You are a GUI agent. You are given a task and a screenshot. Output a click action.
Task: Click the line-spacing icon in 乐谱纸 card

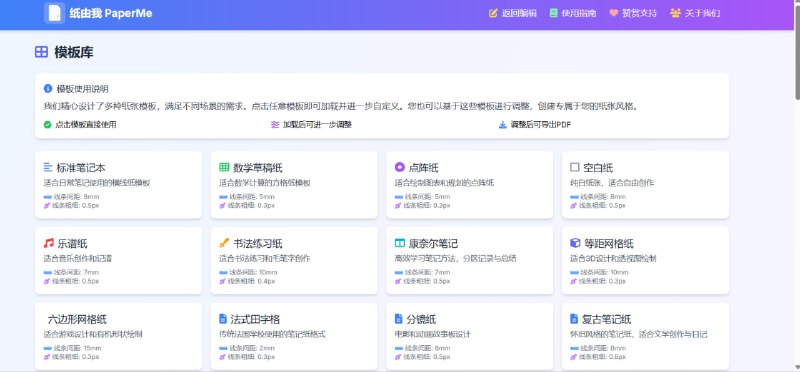point(47,272)
